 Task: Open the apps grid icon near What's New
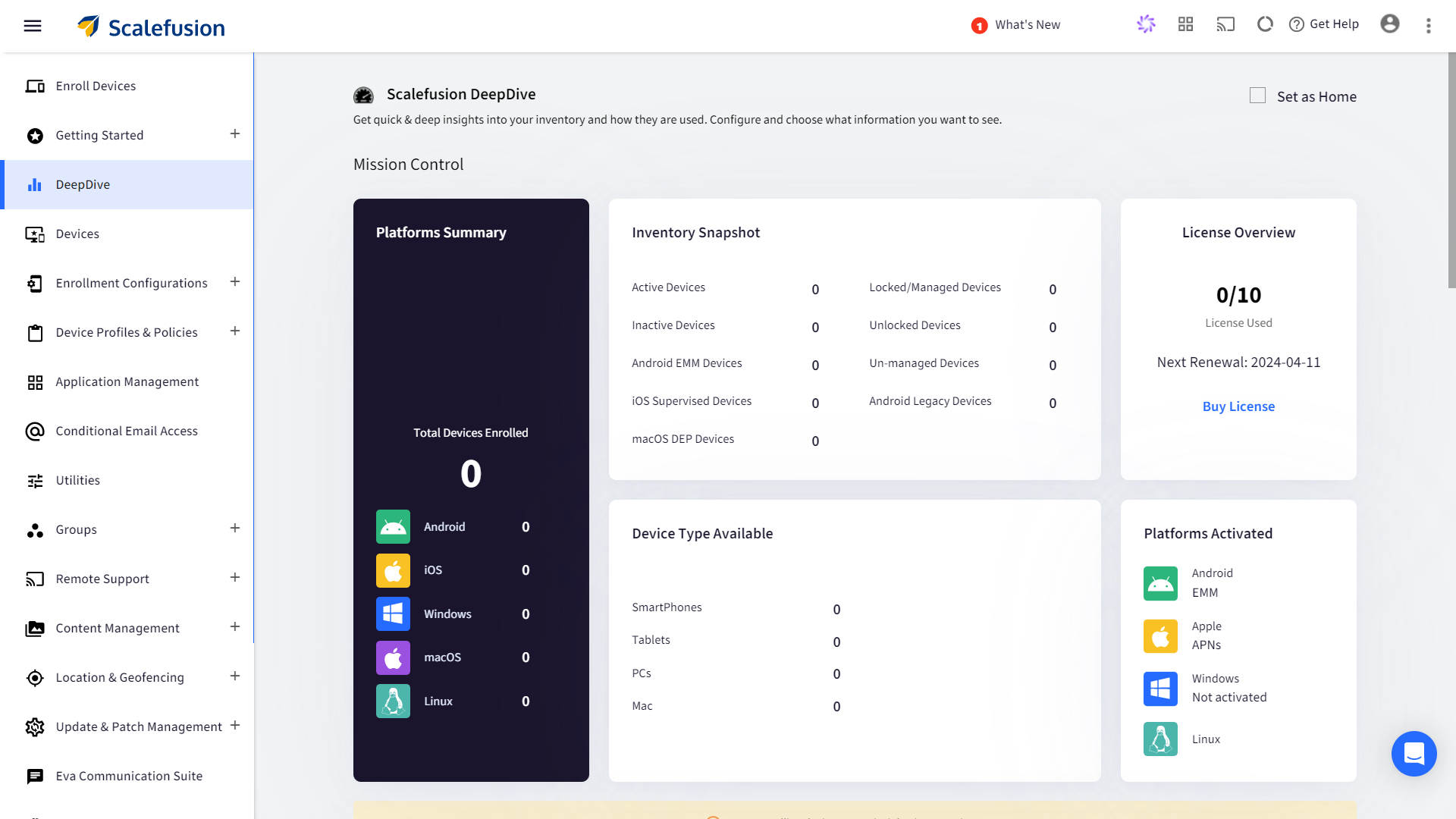click(x=1185, y=24)
